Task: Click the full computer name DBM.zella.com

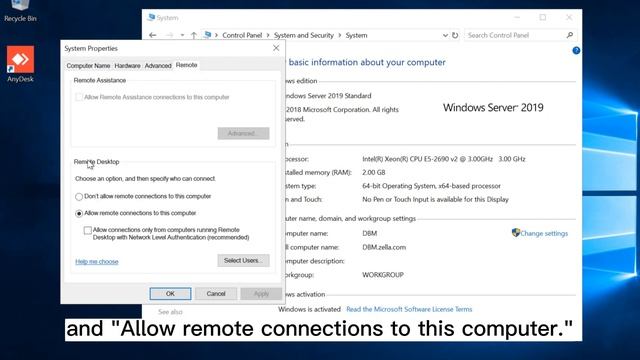Action: pyautogui.click(x=384, y=247)
